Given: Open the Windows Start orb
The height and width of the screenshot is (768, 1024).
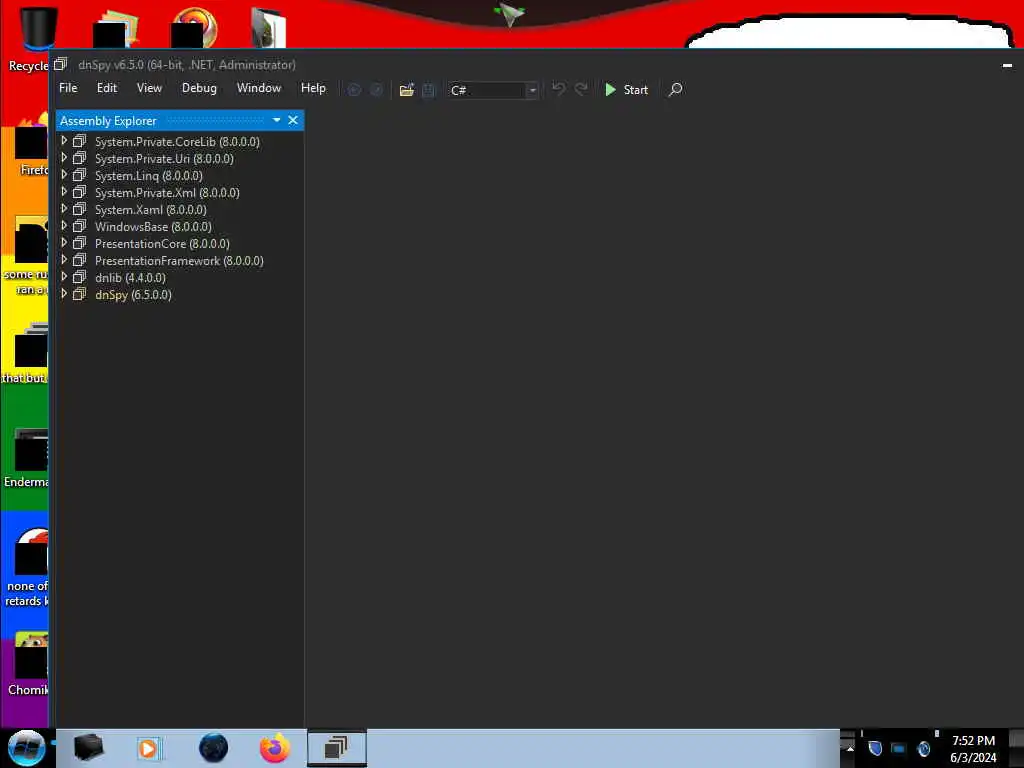Looking at the screenshot, I should click(x=26, y=748).
